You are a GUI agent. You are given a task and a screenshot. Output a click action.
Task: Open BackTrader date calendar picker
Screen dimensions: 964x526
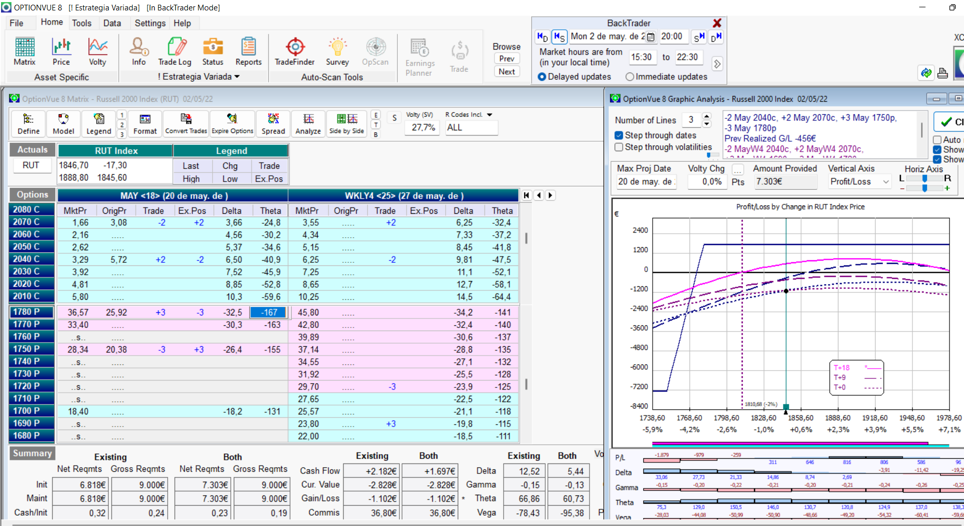650,37
